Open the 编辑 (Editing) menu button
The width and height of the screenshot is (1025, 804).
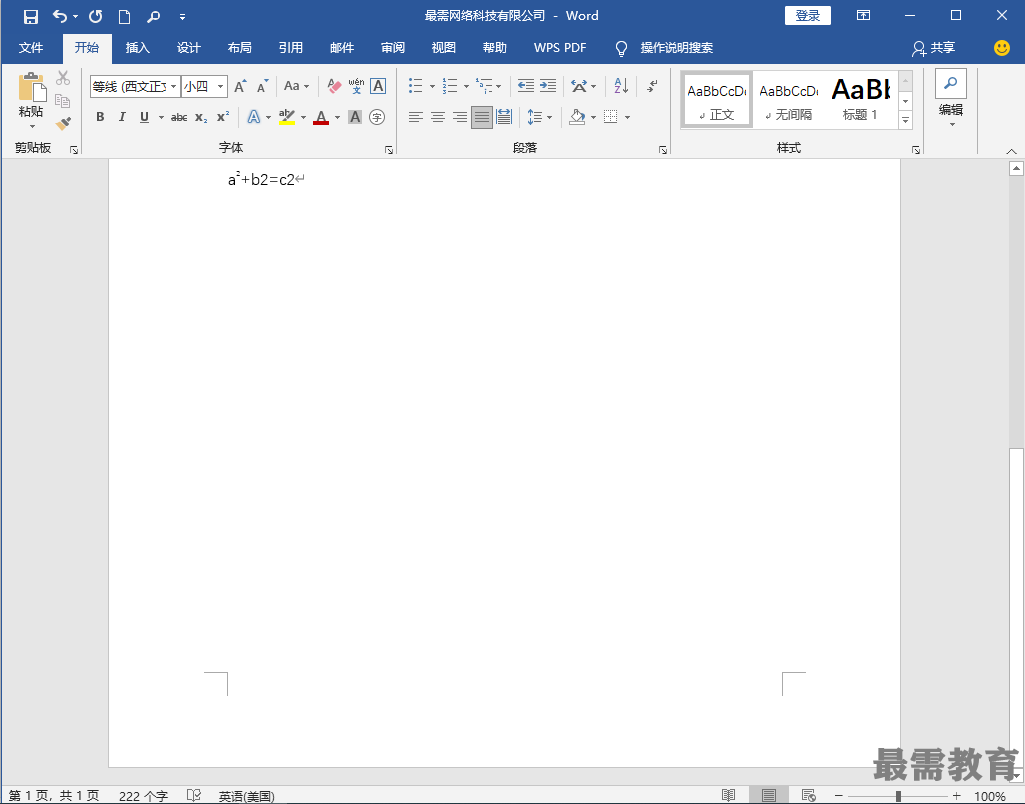pos(950,99)
